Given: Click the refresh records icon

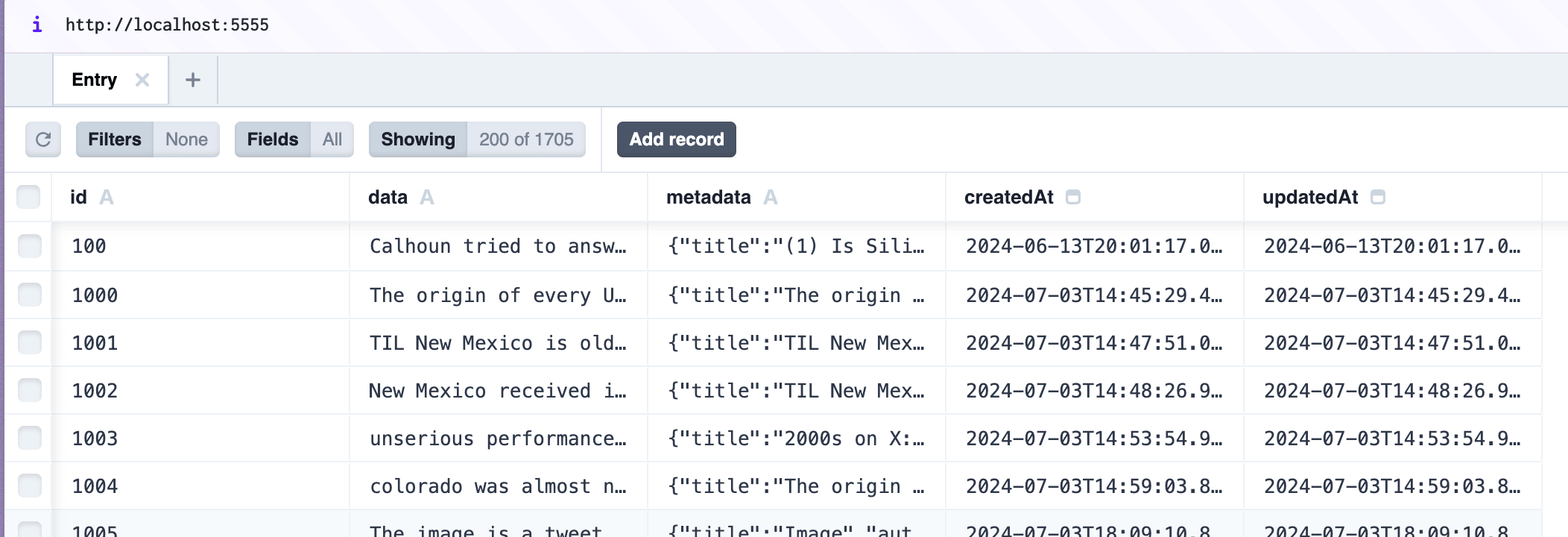Looking at the screenshot, I should [x=43, y=139].
